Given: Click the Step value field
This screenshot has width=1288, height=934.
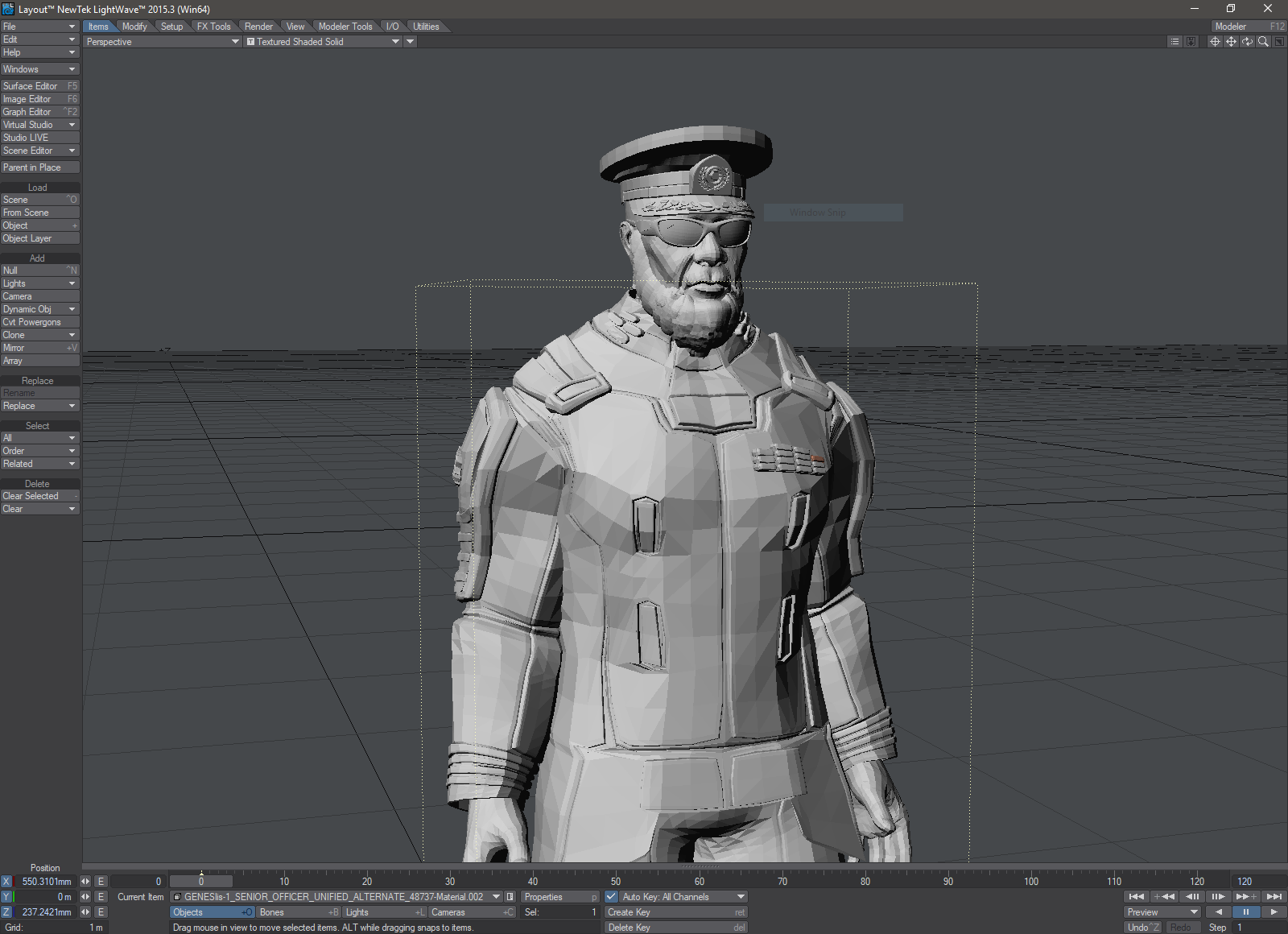Looking at the screenshot, I should [1259, 928].
